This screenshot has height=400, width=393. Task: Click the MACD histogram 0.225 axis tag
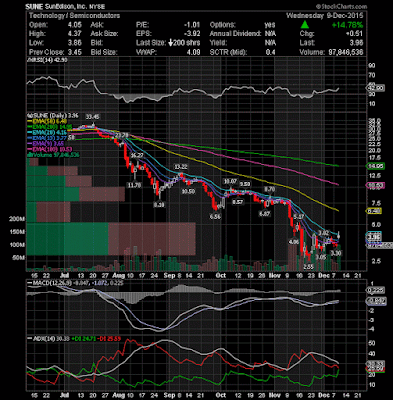[x=376, y=290]
